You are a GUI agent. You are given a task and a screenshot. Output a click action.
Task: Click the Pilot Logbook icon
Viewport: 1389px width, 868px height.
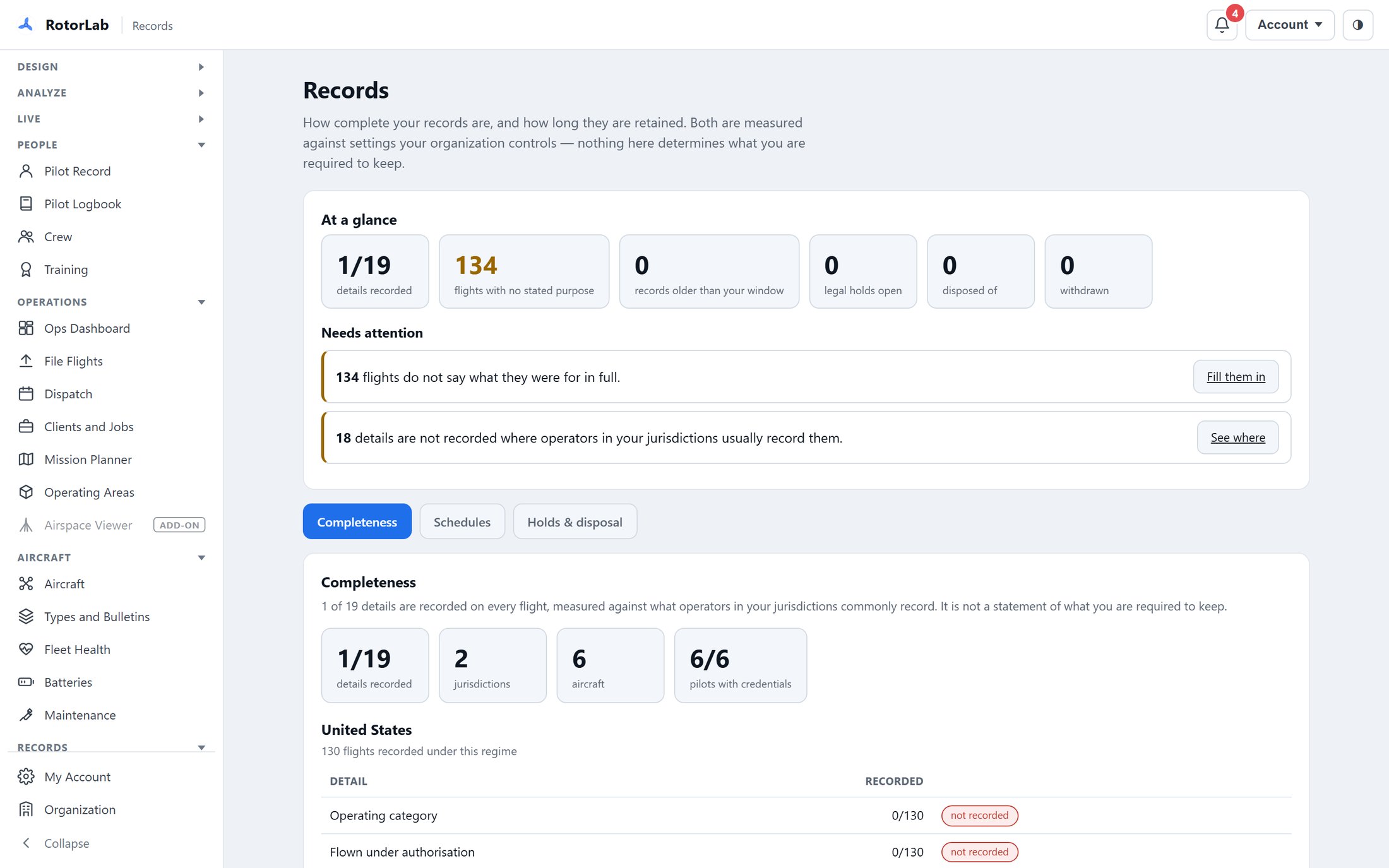point(26,204)
